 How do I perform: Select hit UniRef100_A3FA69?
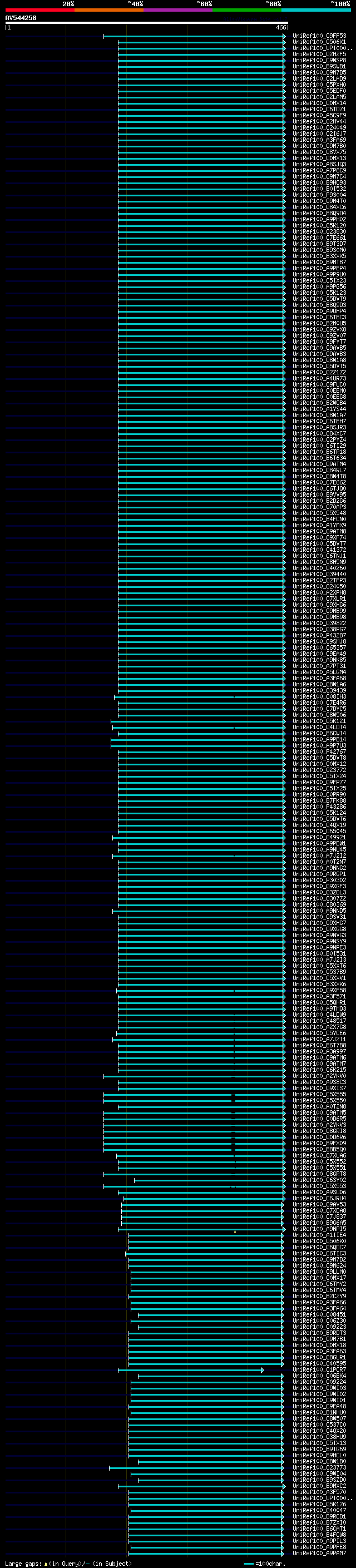click(x=319, y=140)
